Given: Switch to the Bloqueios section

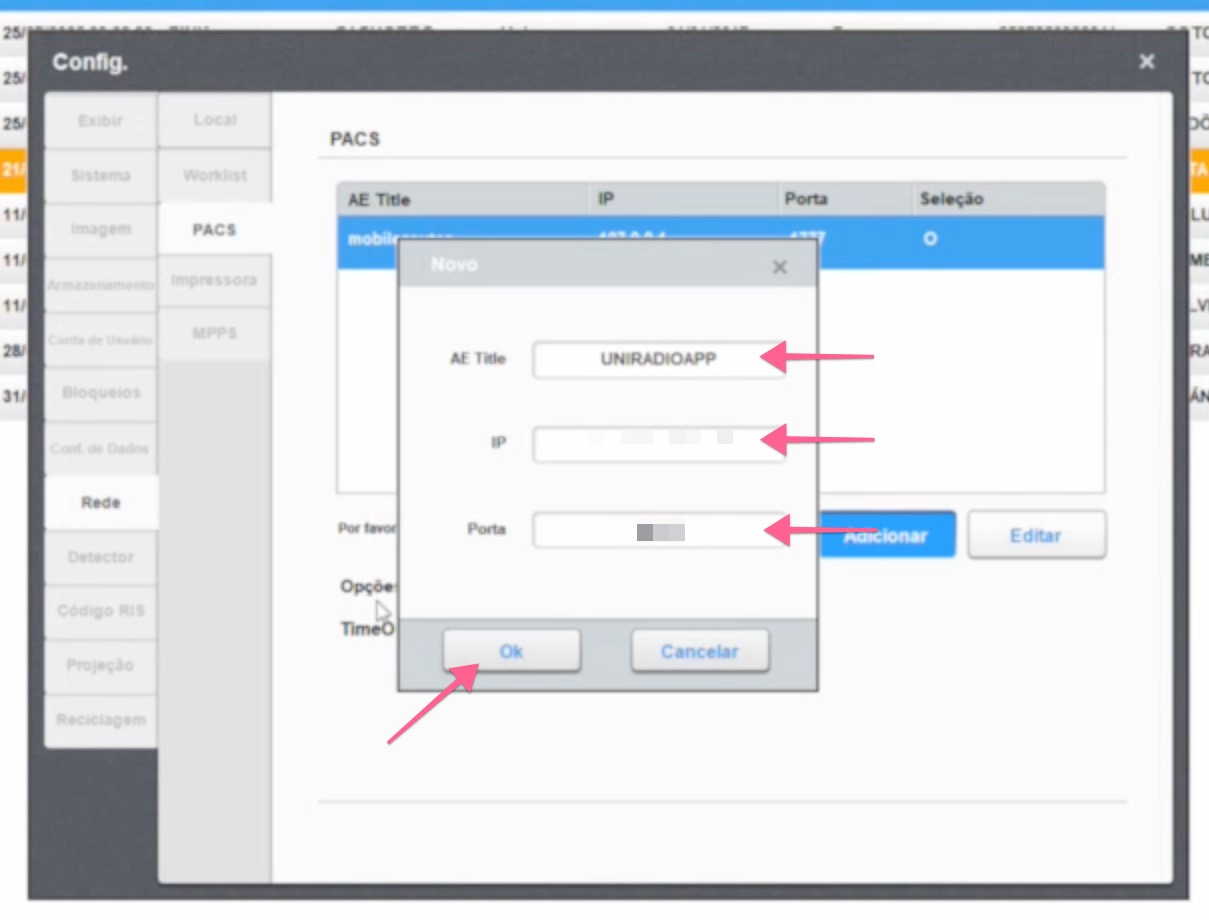Looking at the screenshot, I should coord(100,393).
